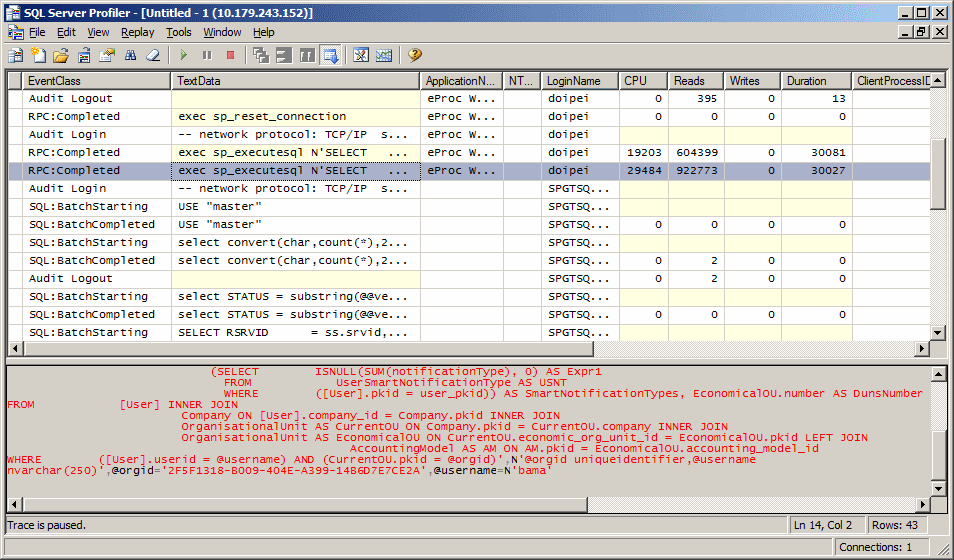
Task: Click the Tile Horizontally toolbar icon
Action: [x=284, y=55]
